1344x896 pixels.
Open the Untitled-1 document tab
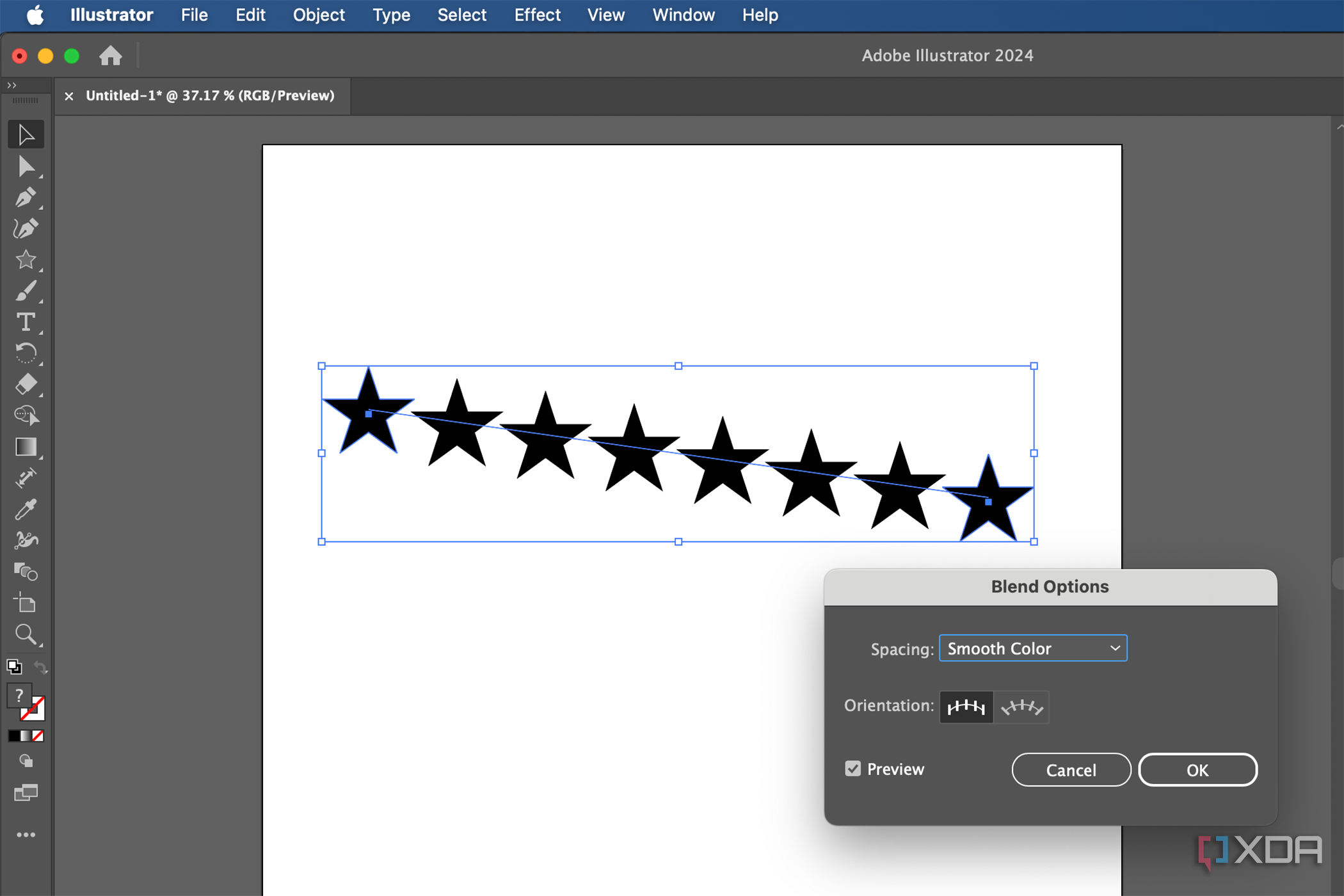pos(210,95)
